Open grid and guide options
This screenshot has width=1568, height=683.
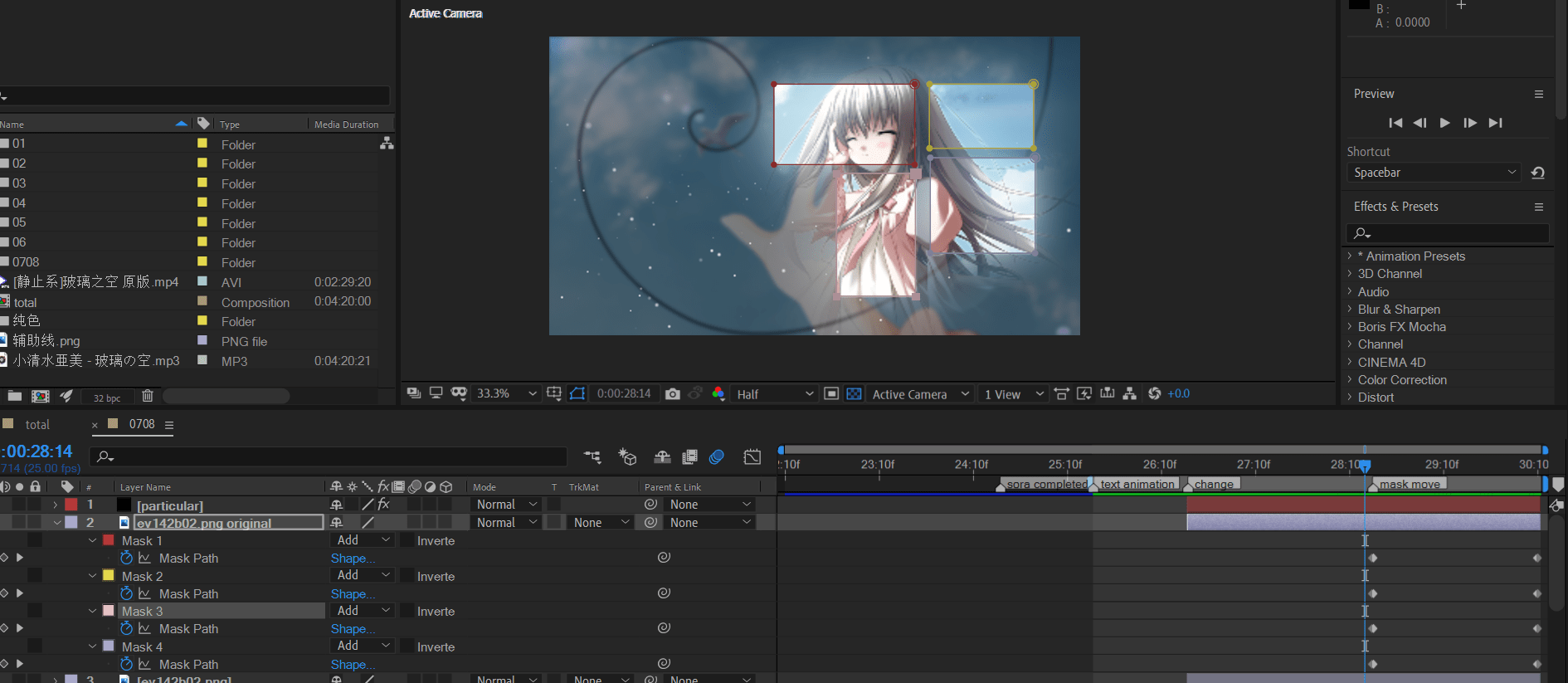[x=554, y=393]
